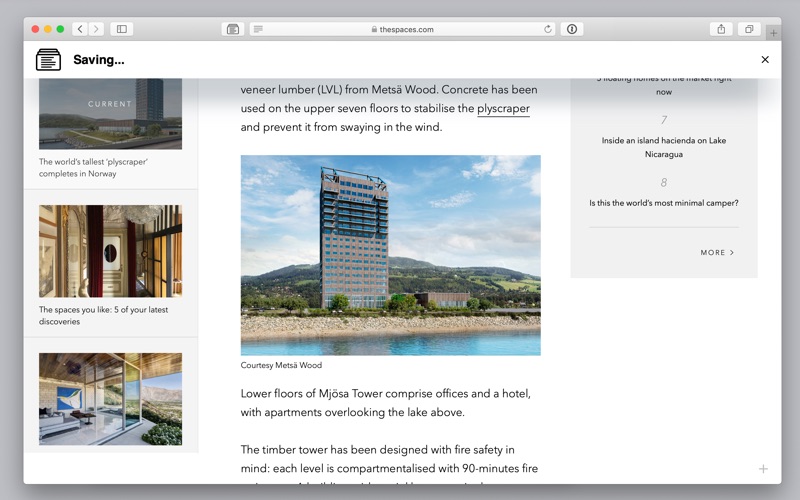The width and height of the screenshot is (800, 500).
Task: Open 'Inside an island hacienda on Lake Nicaragua'
Action: pos(664,147)
